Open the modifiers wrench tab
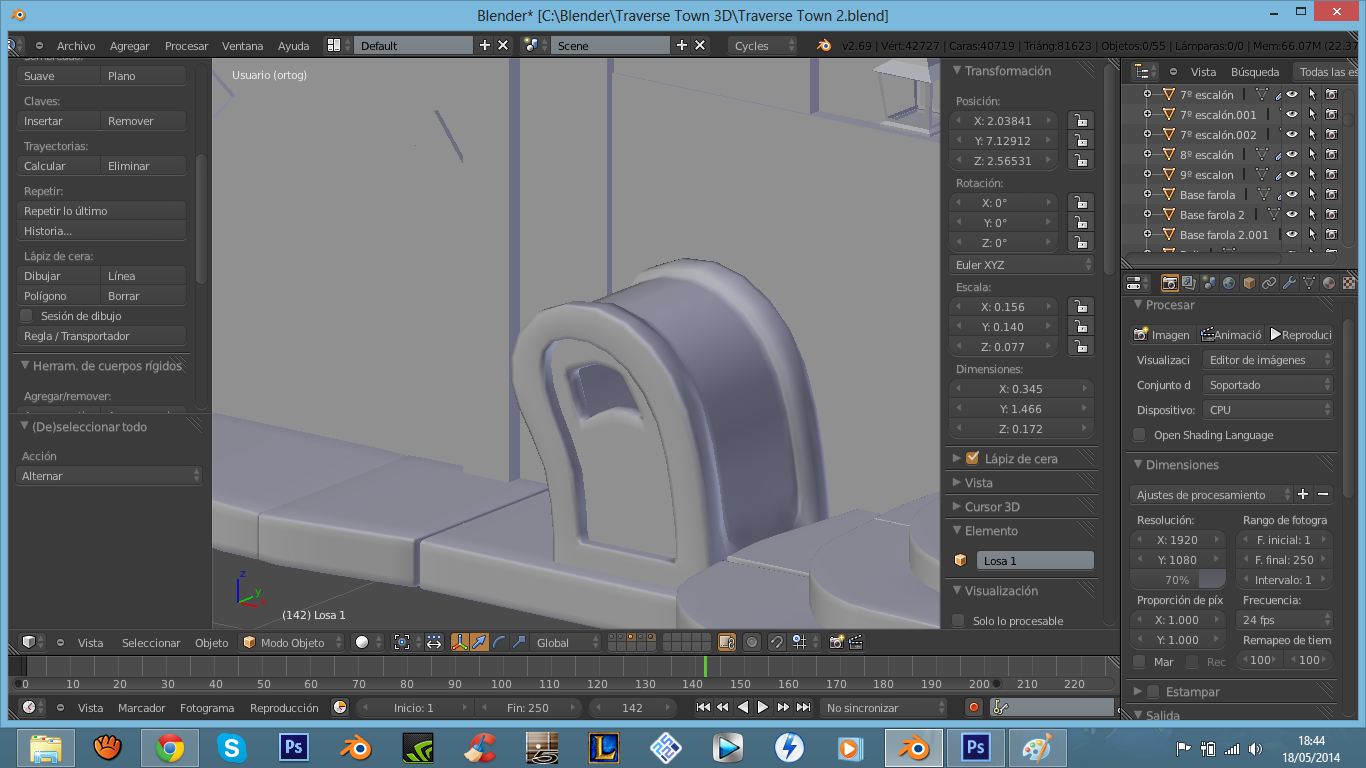The height and width of the screenshot is (768, 1366). point(1289,283)
